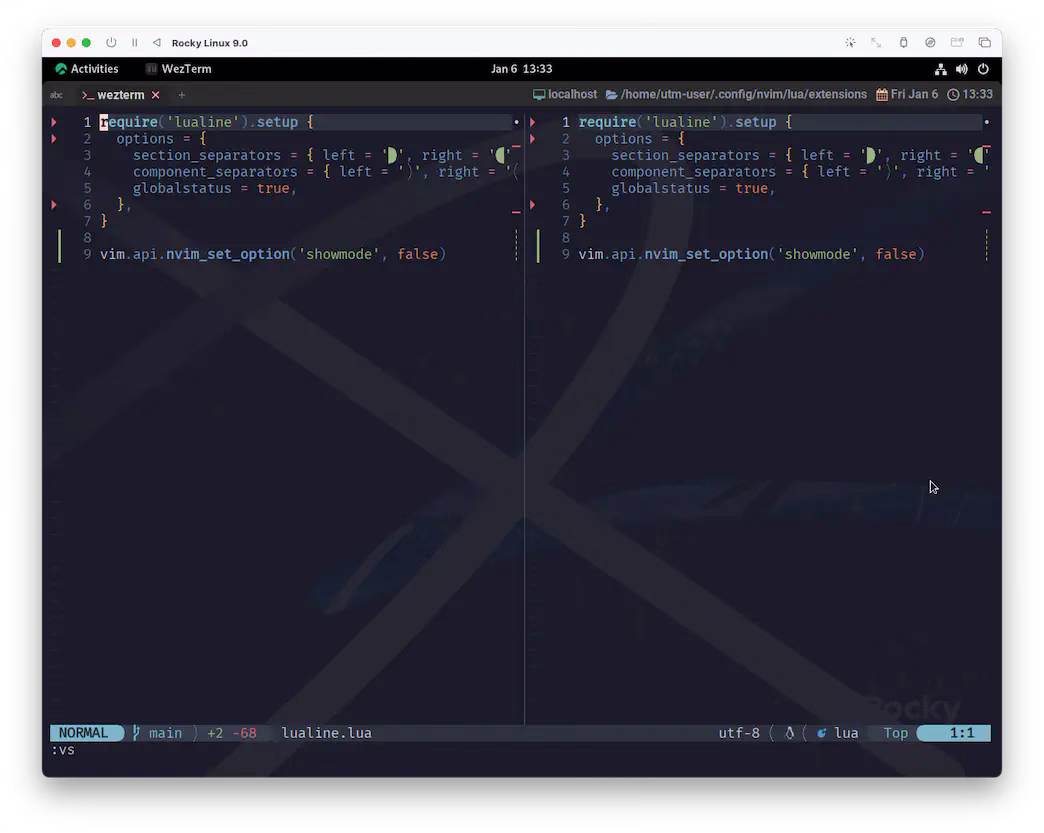Click the git branch icon beside main
This screenshot has height=833, width=1044.
[x=136, y=732]
